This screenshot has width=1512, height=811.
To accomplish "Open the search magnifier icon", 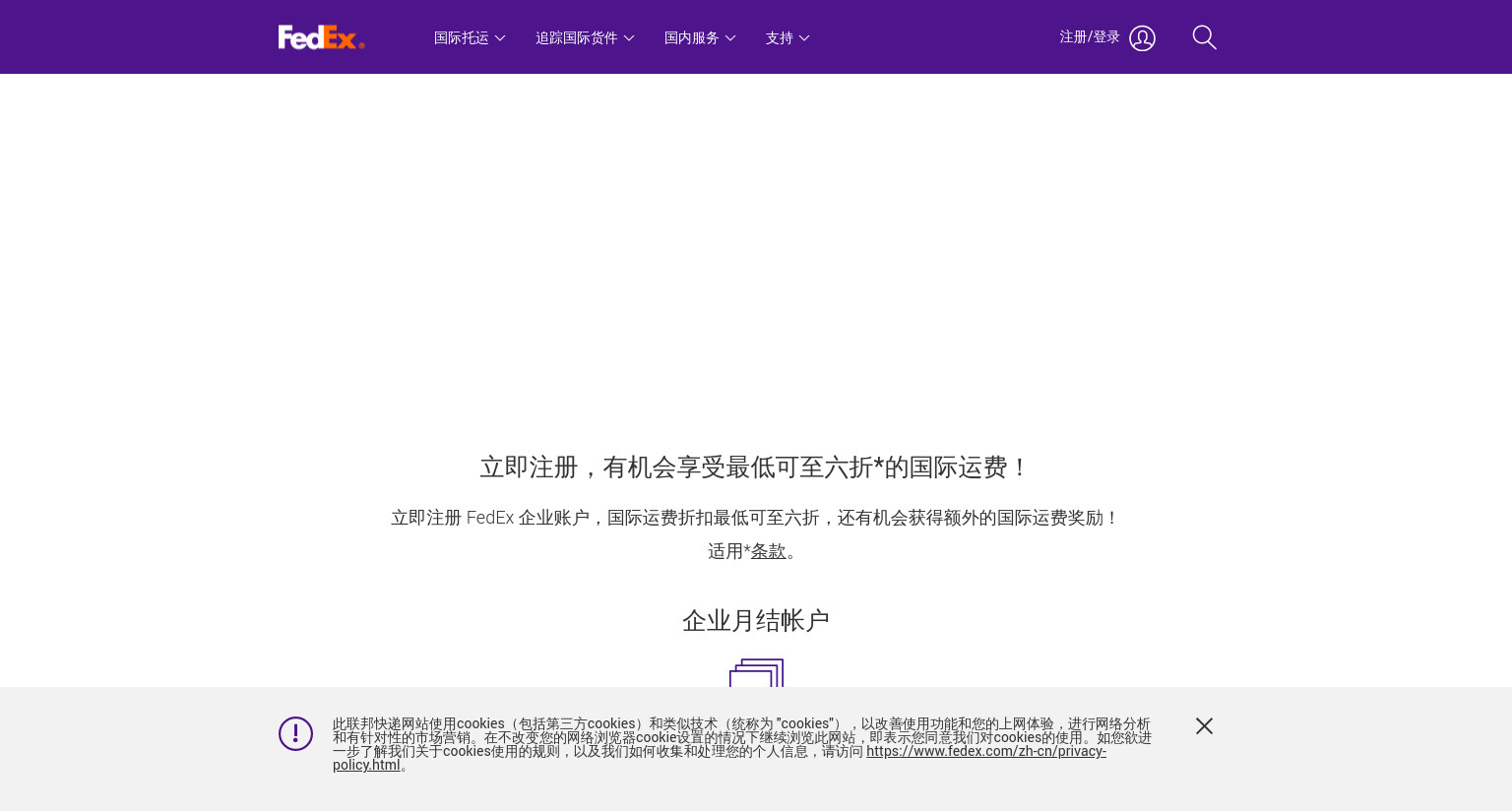I will (1204, 37).
